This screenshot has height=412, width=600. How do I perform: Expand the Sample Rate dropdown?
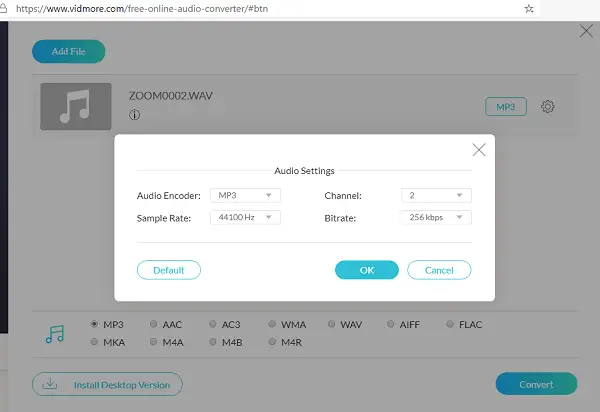tap(245, 217)
